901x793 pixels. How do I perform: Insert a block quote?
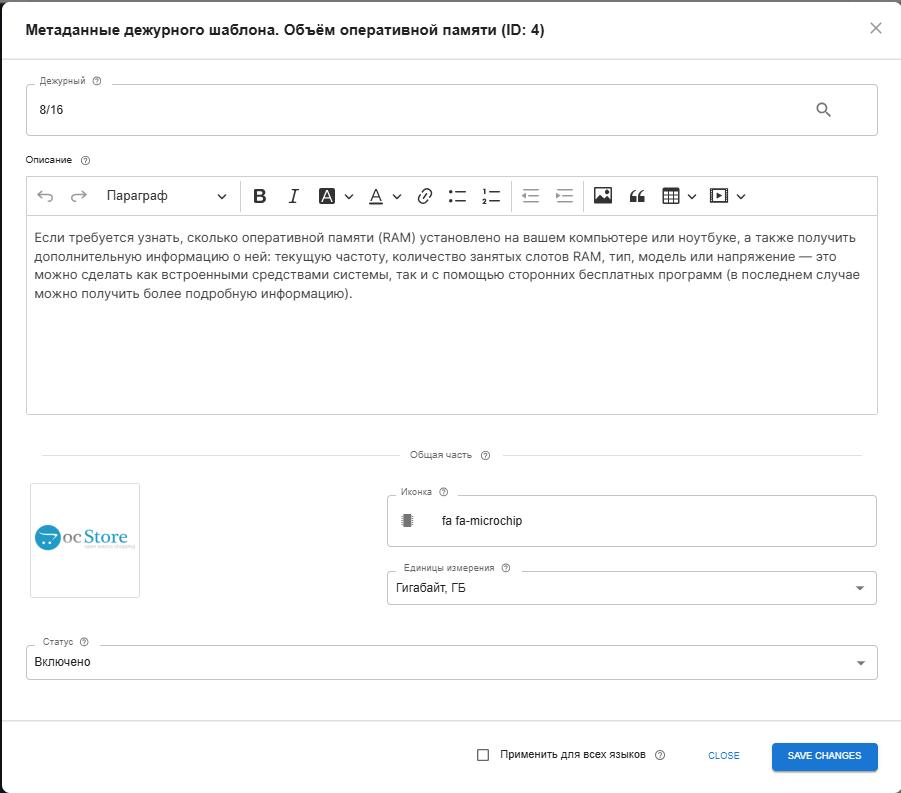pos(637,196)
